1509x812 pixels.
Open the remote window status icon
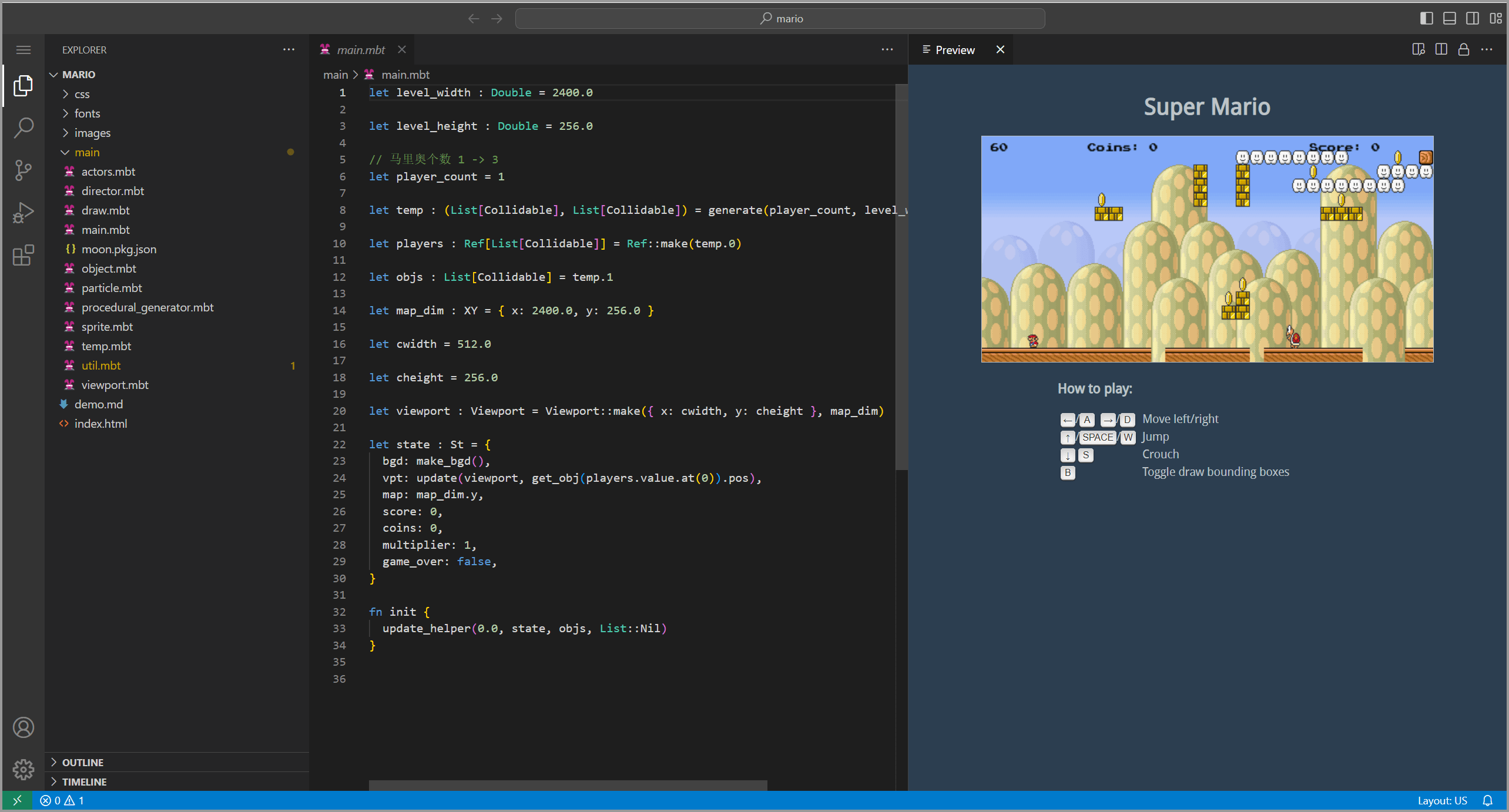point(17,800)
